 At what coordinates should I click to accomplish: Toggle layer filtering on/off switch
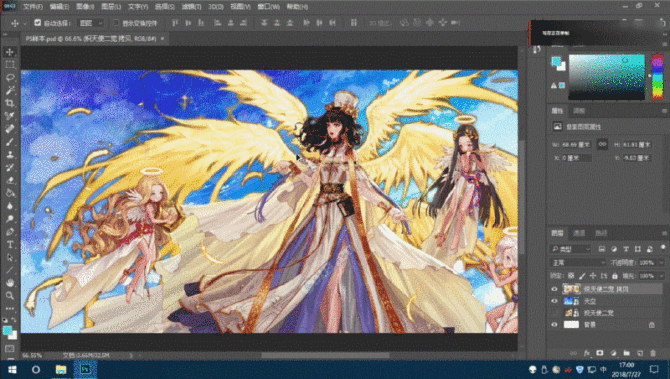pyautogui.click(x=663, y=248)
